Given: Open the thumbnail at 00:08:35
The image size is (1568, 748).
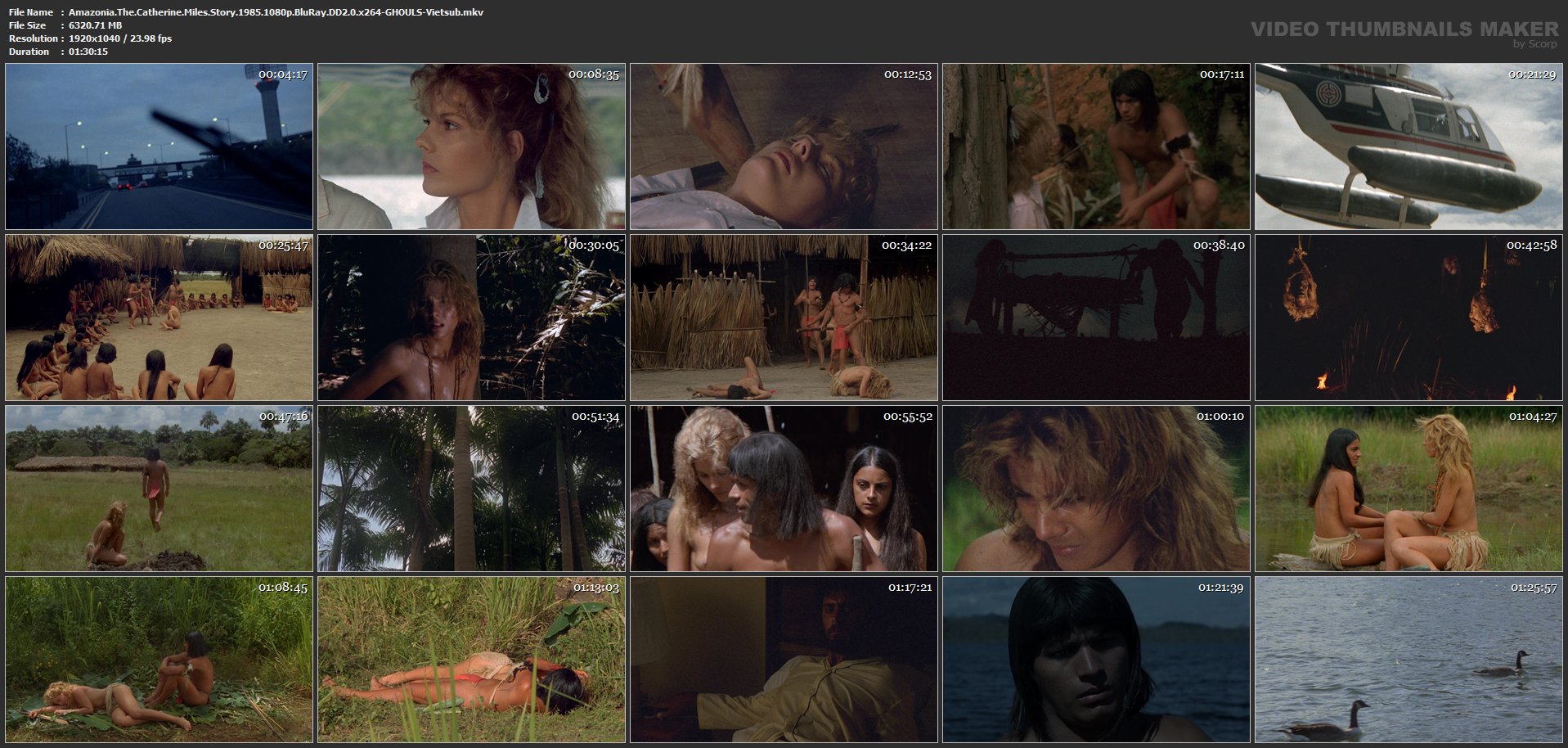Looking at the screenshot, I should (472, 146).
